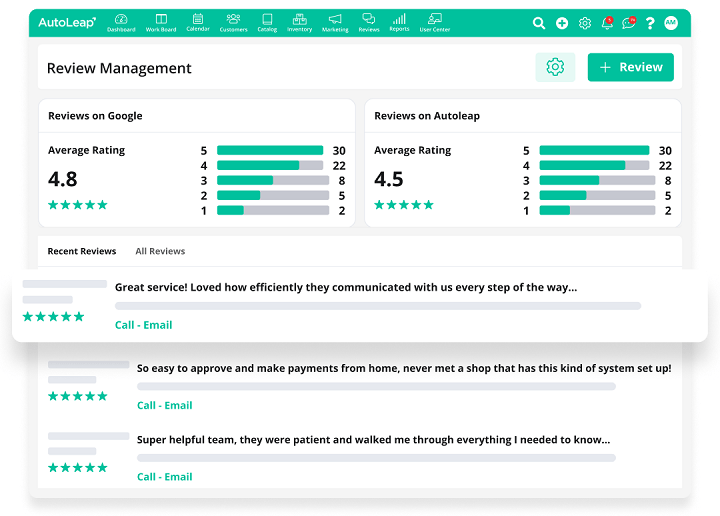
Task: Navigate to Inventory
Action: [x=299, y=22]
